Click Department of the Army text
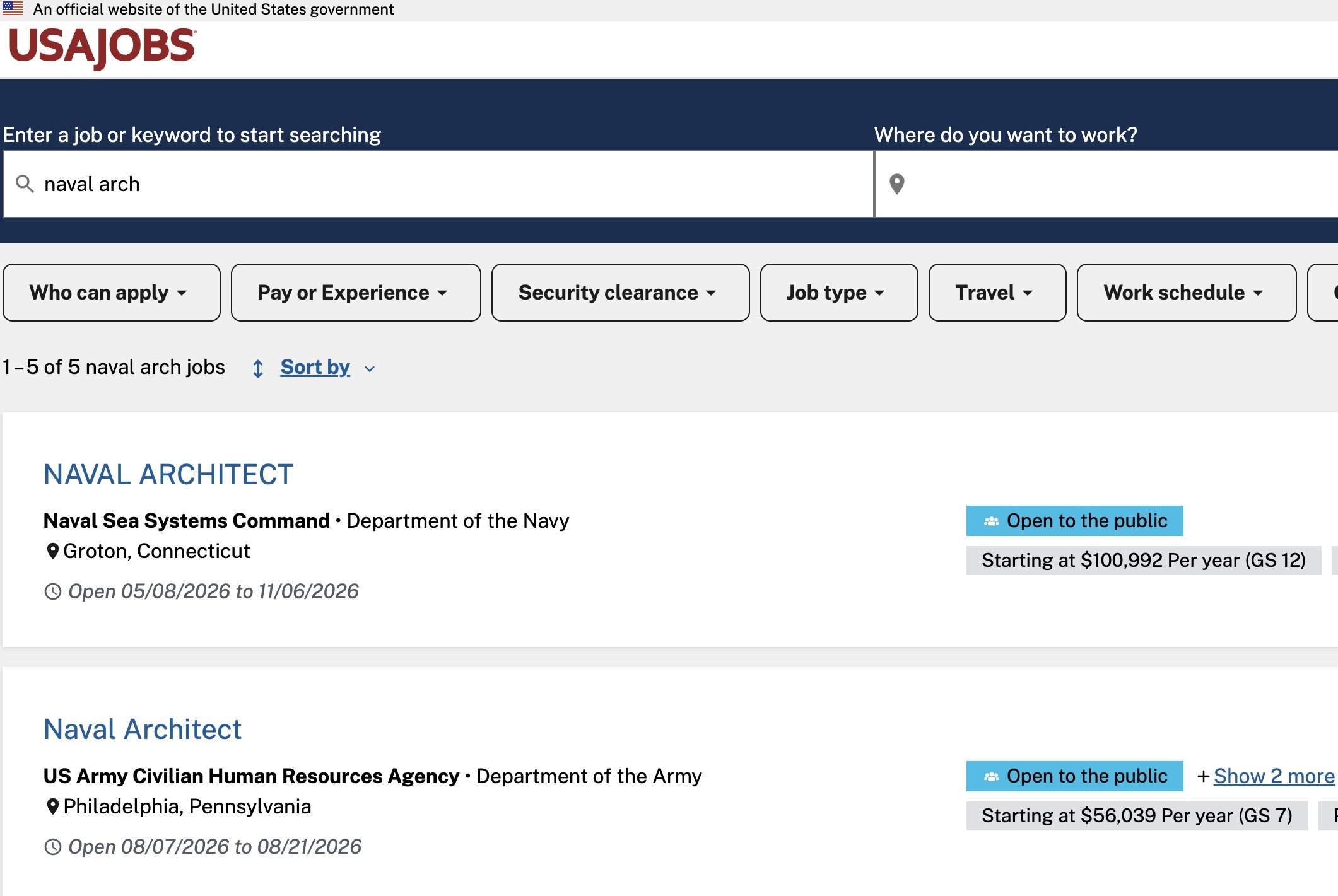Image resolution: width=1338 pixels, height=896 pixels. click(589, 776)
